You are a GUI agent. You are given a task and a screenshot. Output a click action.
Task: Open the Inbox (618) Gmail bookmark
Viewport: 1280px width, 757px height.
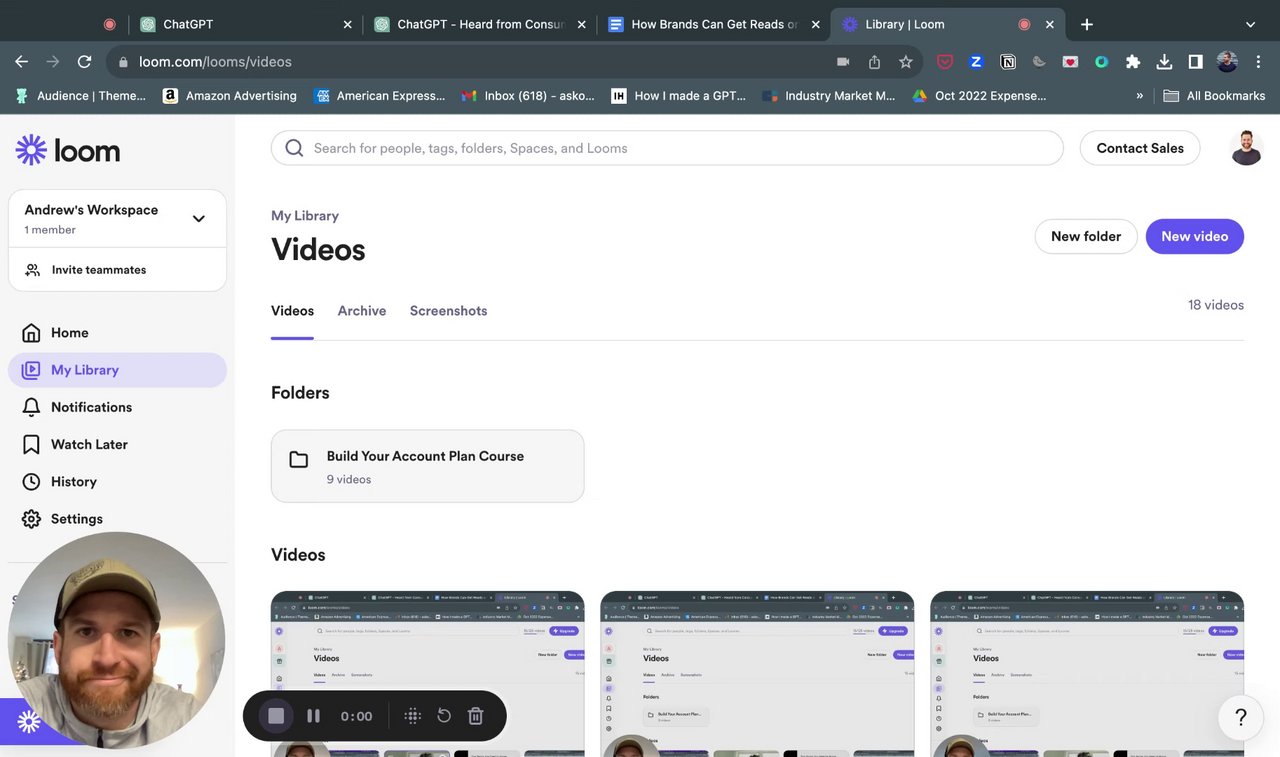[x=528, y=96]
